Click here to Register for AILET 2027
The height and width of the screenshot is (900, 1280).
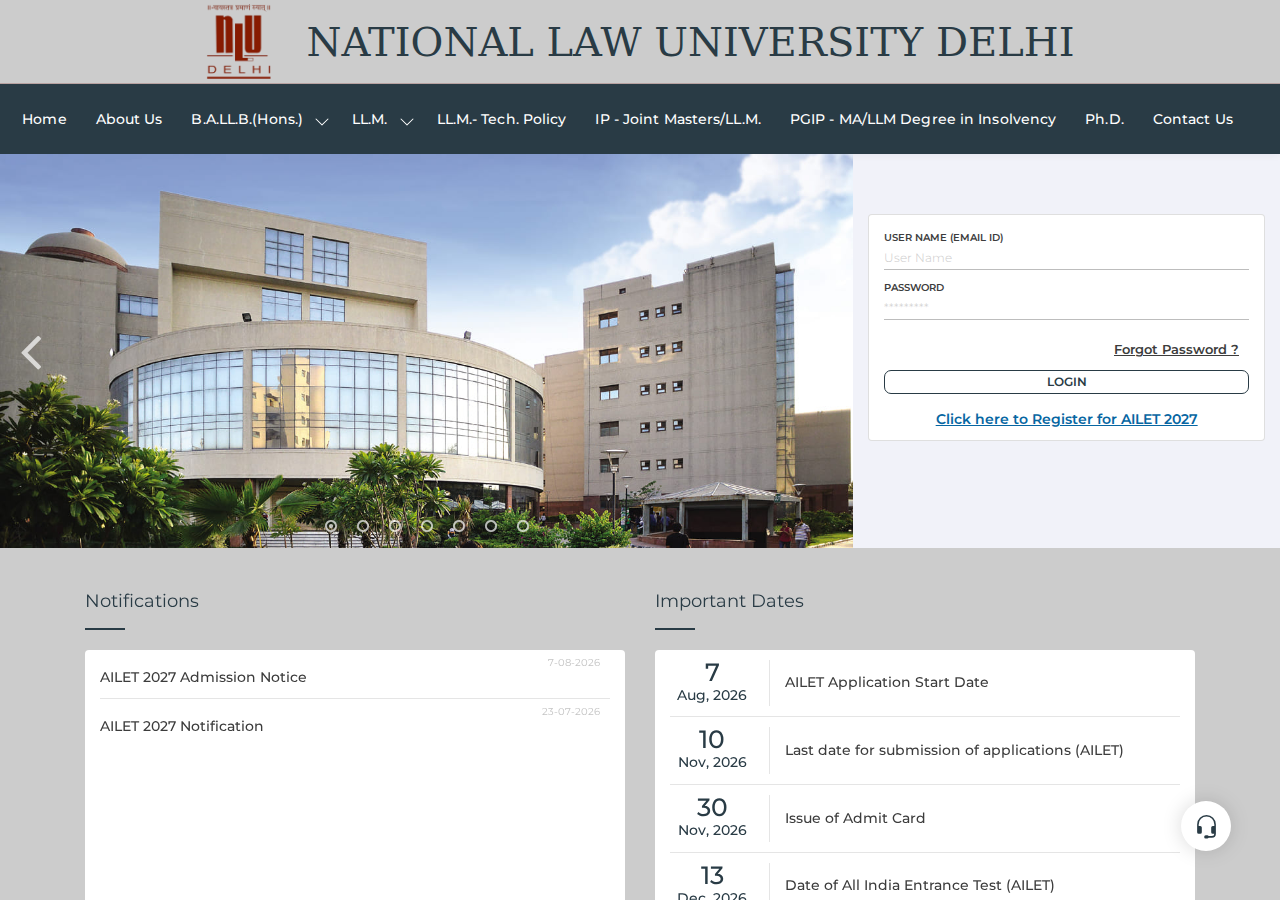[1066, 419]
